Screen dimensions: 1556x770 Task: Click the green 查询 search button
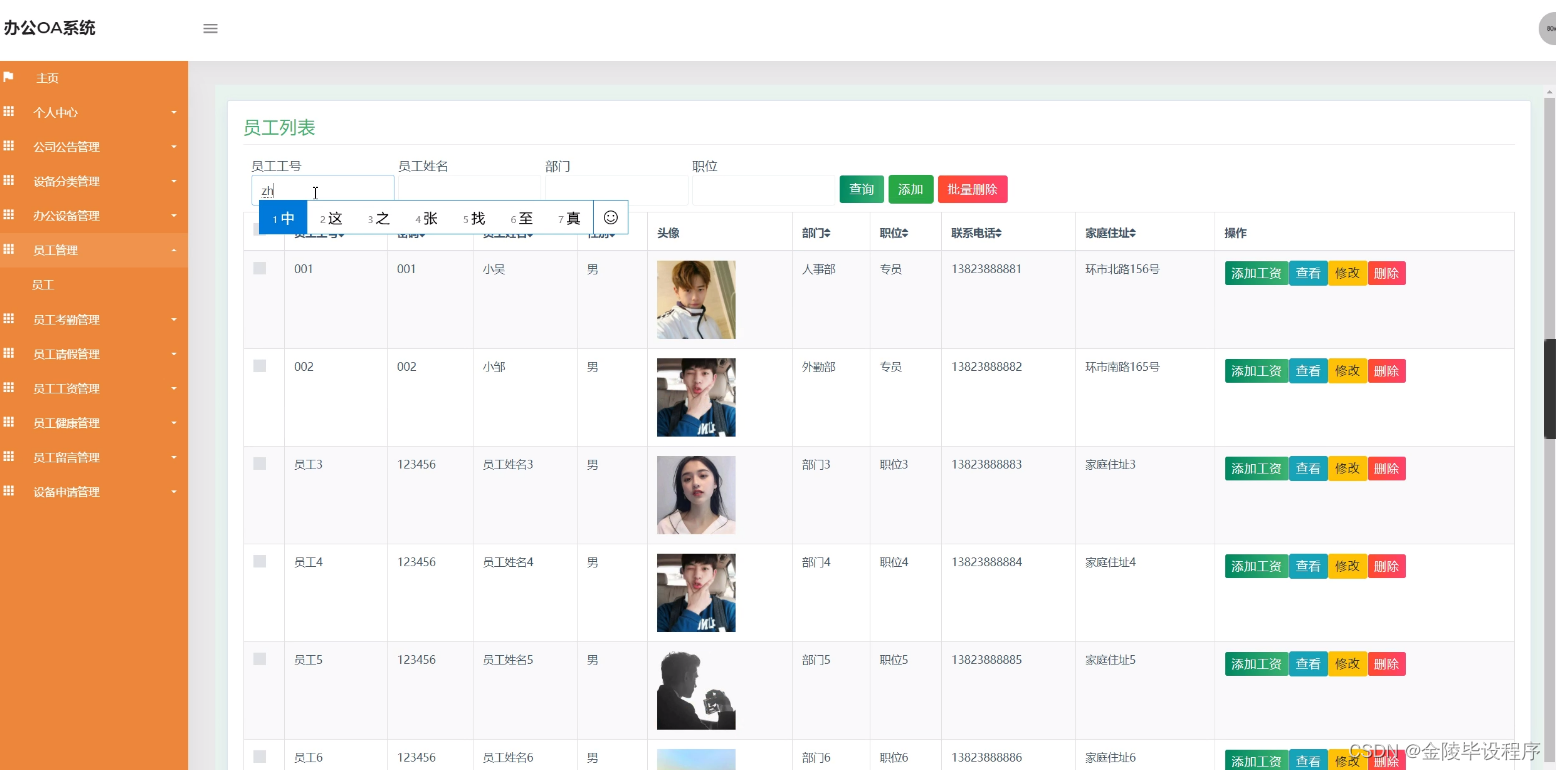(x=860, y=188)
